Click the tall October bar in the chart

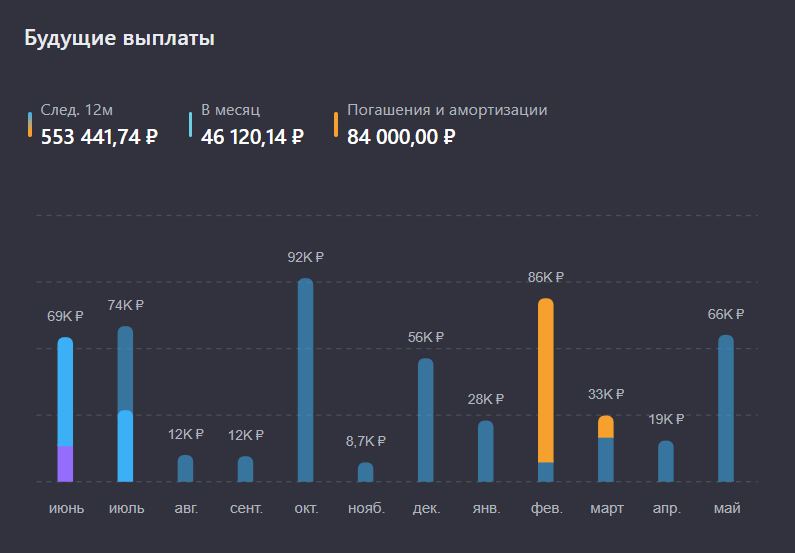(x=306, y=380)
